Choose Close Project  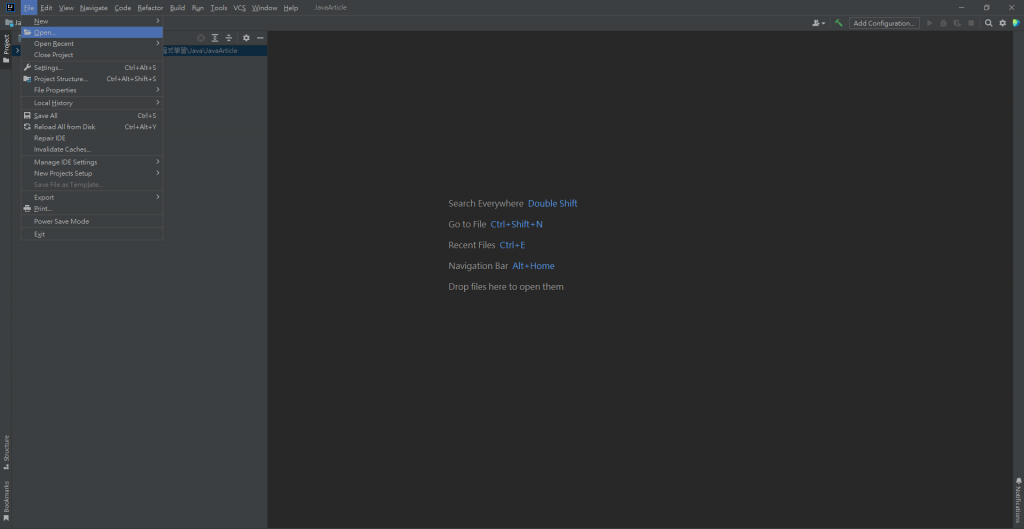pyautogui.click(x=92, y=55)
